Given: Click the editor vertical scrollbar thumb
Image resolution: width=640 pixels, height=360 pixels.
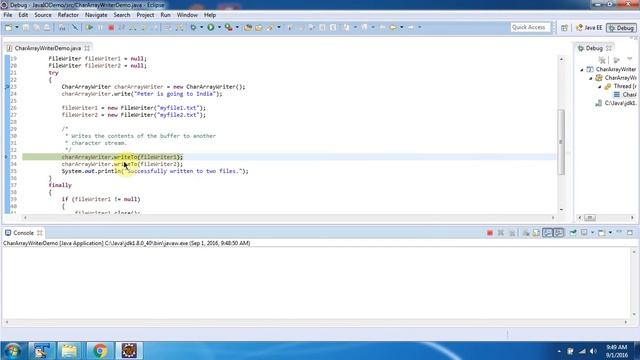Looking at the screenshot, I should tap(561, 141).
